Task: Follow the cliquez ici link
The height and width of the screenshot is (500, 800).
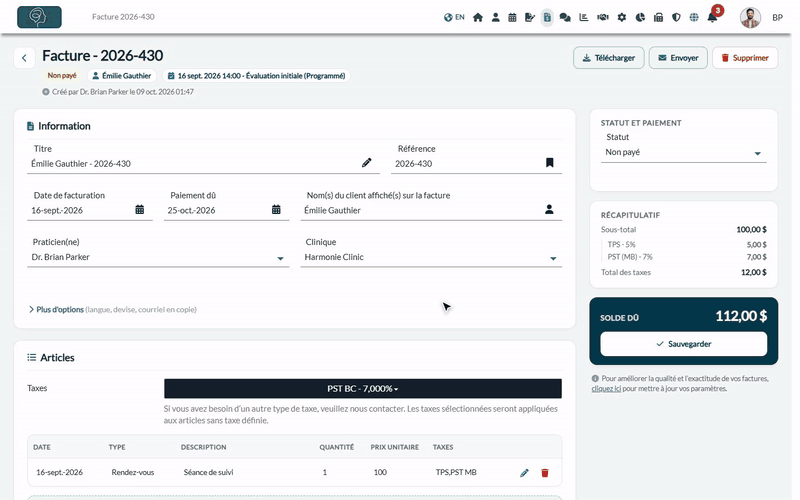Action: (x=606, y=389)
